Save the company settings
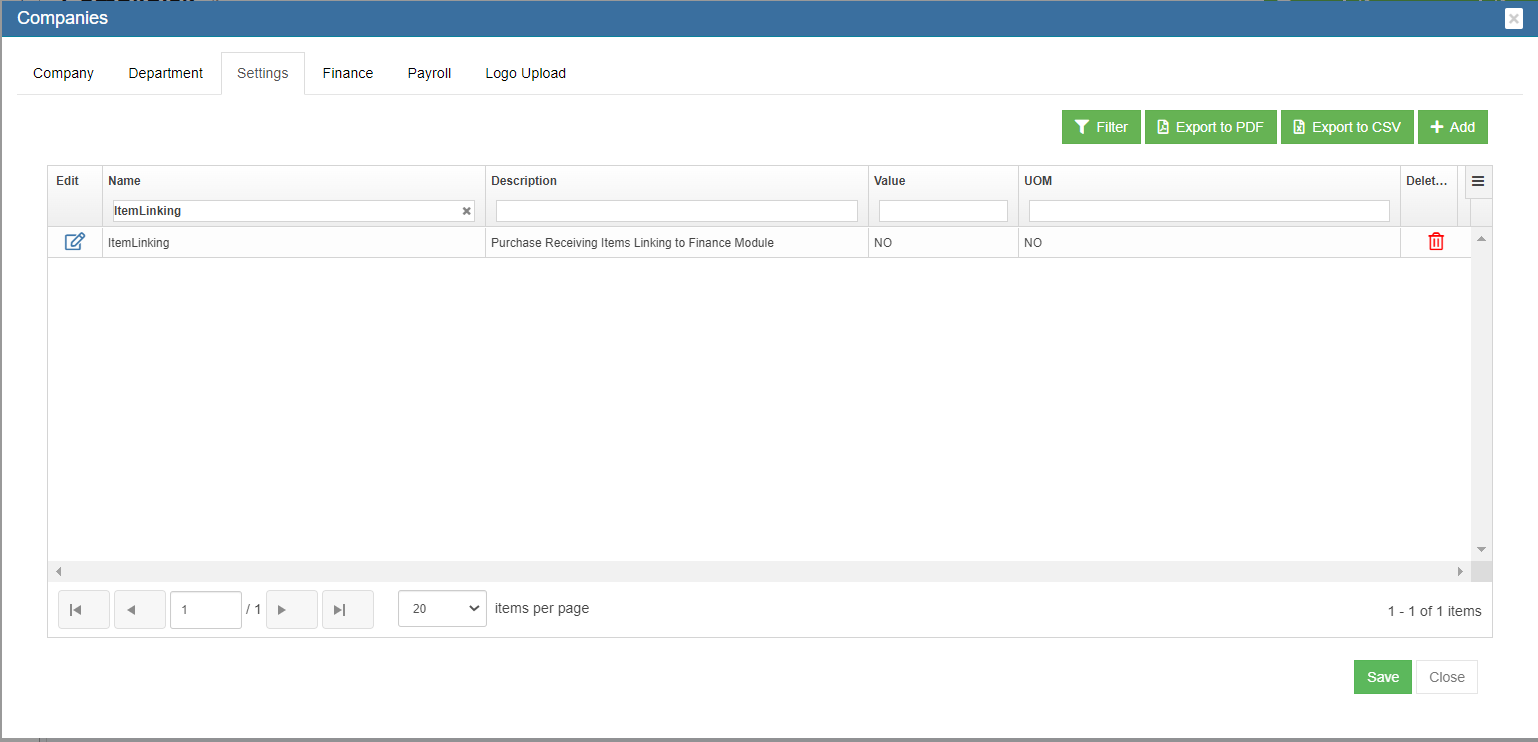Viewport: 1538px width, 742px height. (x=1382, y=677)
